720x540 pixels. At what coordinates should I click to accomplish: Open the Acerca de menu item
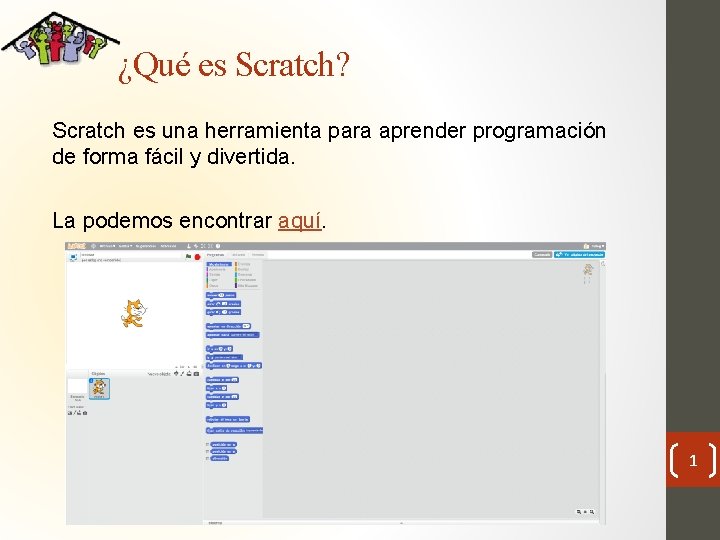point(169,246)
